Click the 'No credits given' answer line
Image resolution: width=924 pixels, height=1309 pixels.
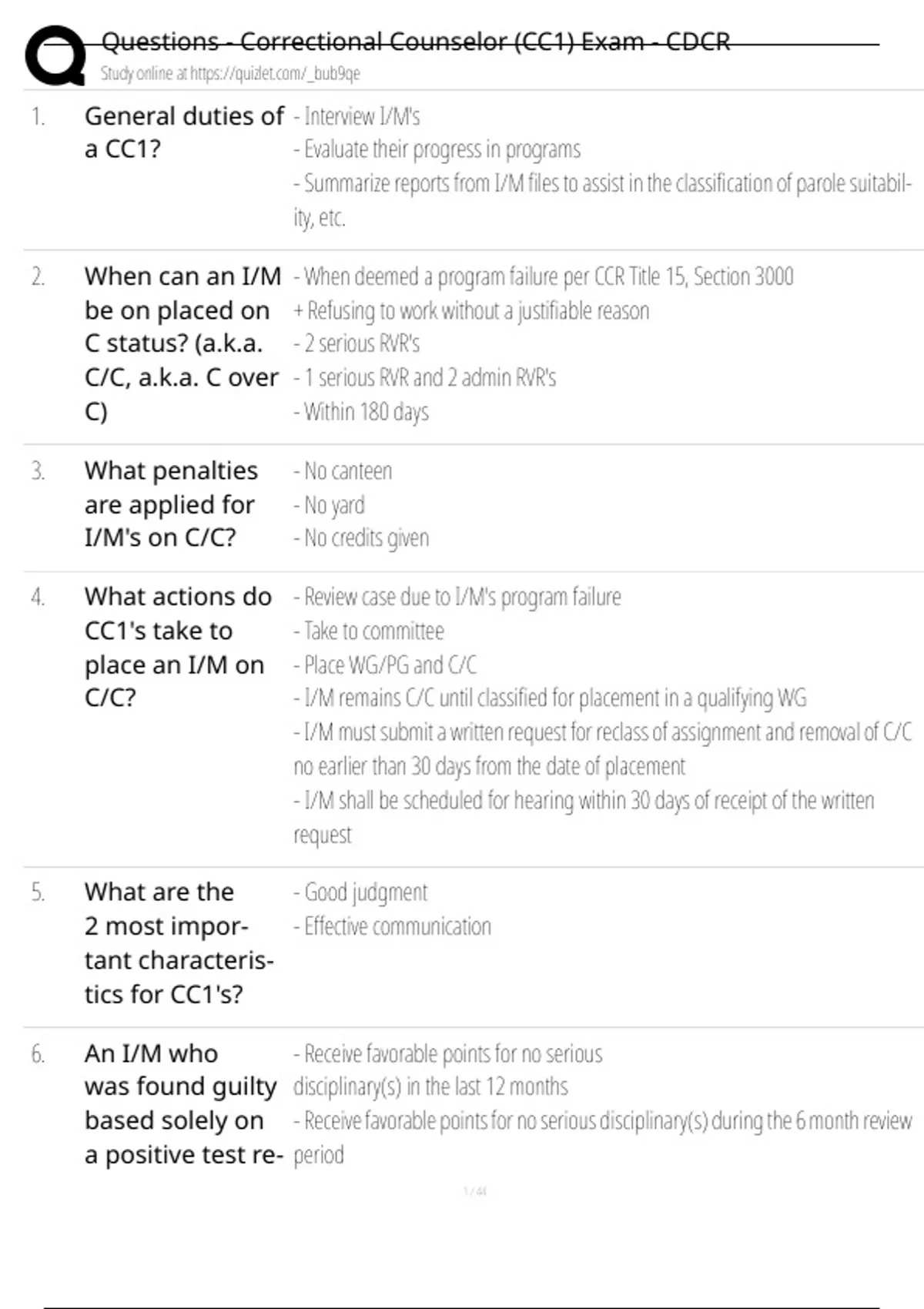(361, 538)
